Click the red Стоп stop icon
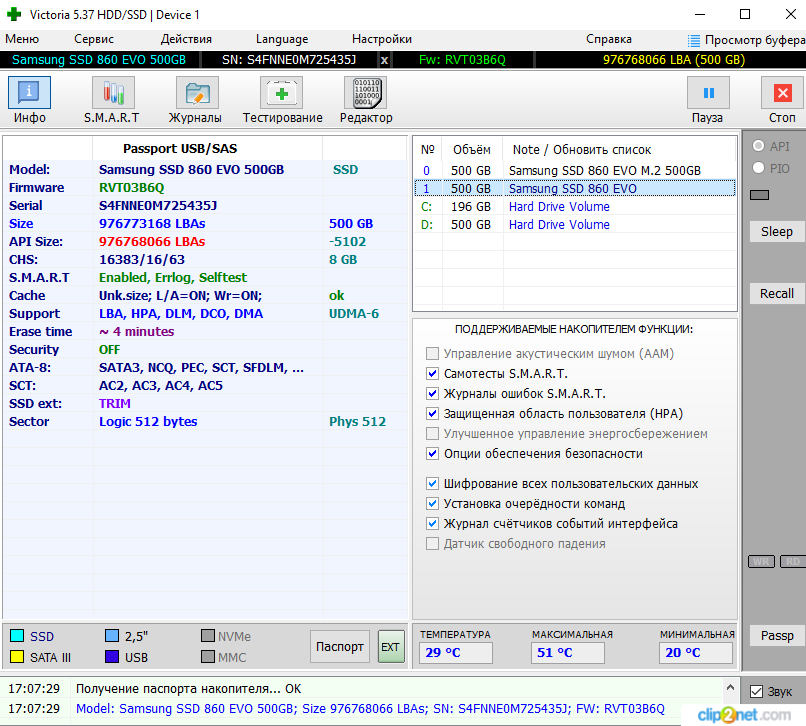The height and width of the screenshot is (726, 806). [x=782, y=93]
